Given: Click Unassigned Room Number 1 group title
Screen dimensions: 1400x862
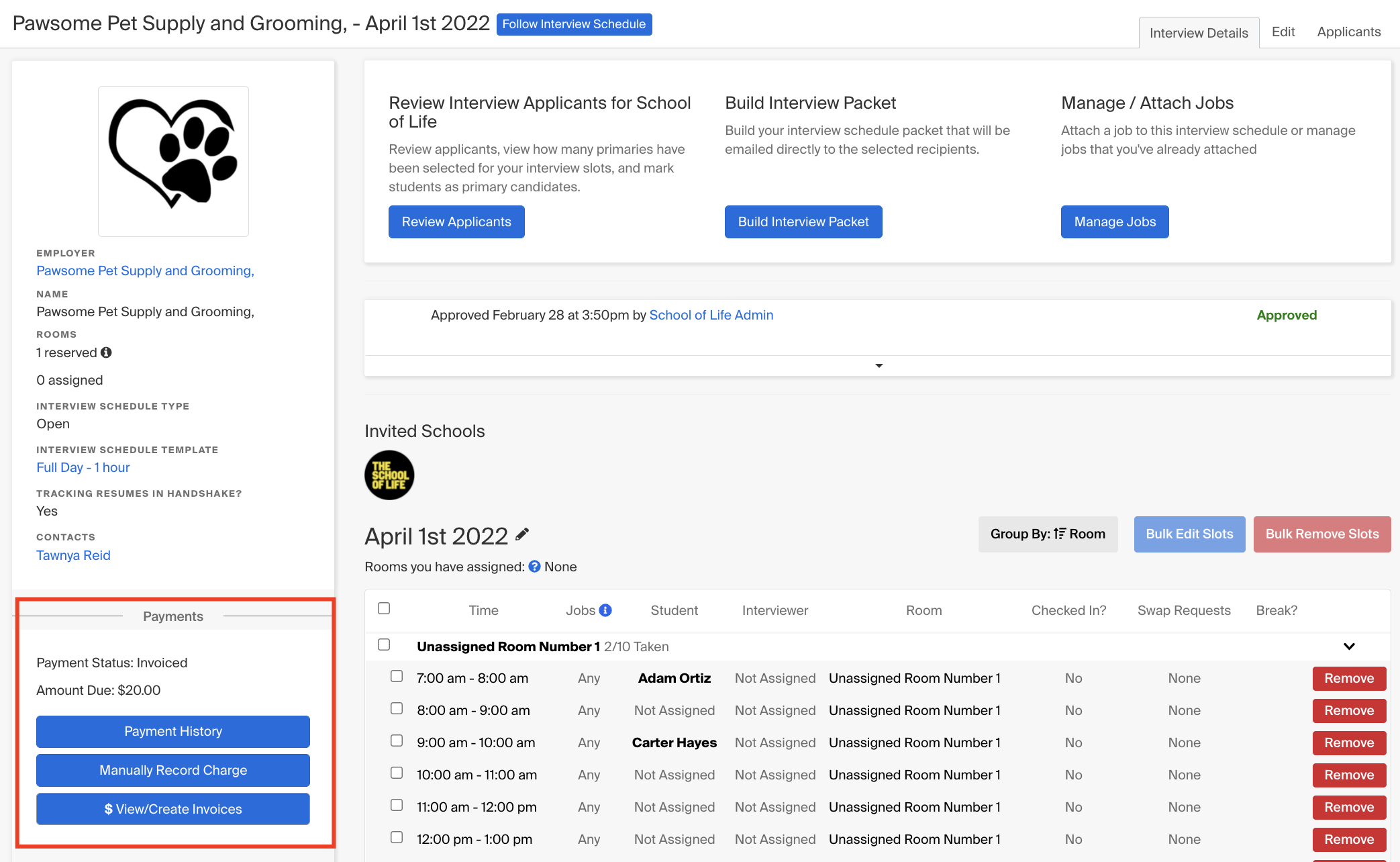Looking at the screenshot, I should coord(508,646).
